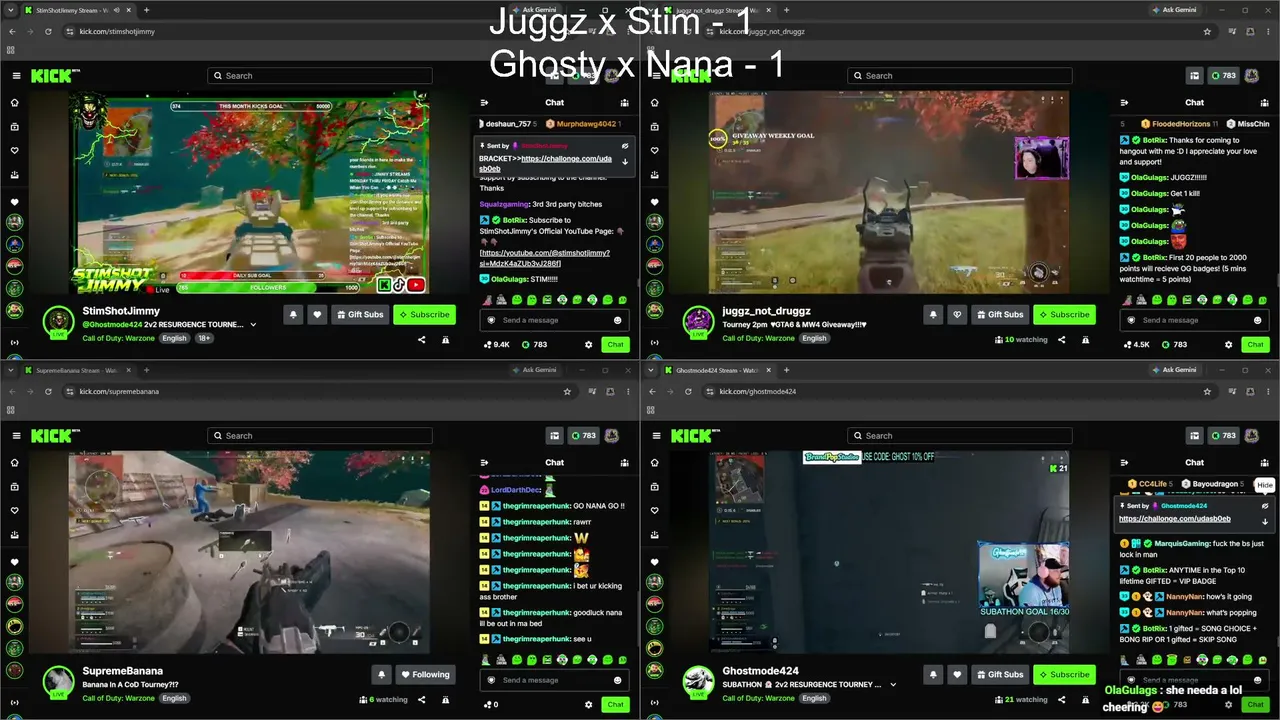Collapse the chat panel in StimShotJimmy window
This screenshot has height=720, width=1280.
point(484,102)
